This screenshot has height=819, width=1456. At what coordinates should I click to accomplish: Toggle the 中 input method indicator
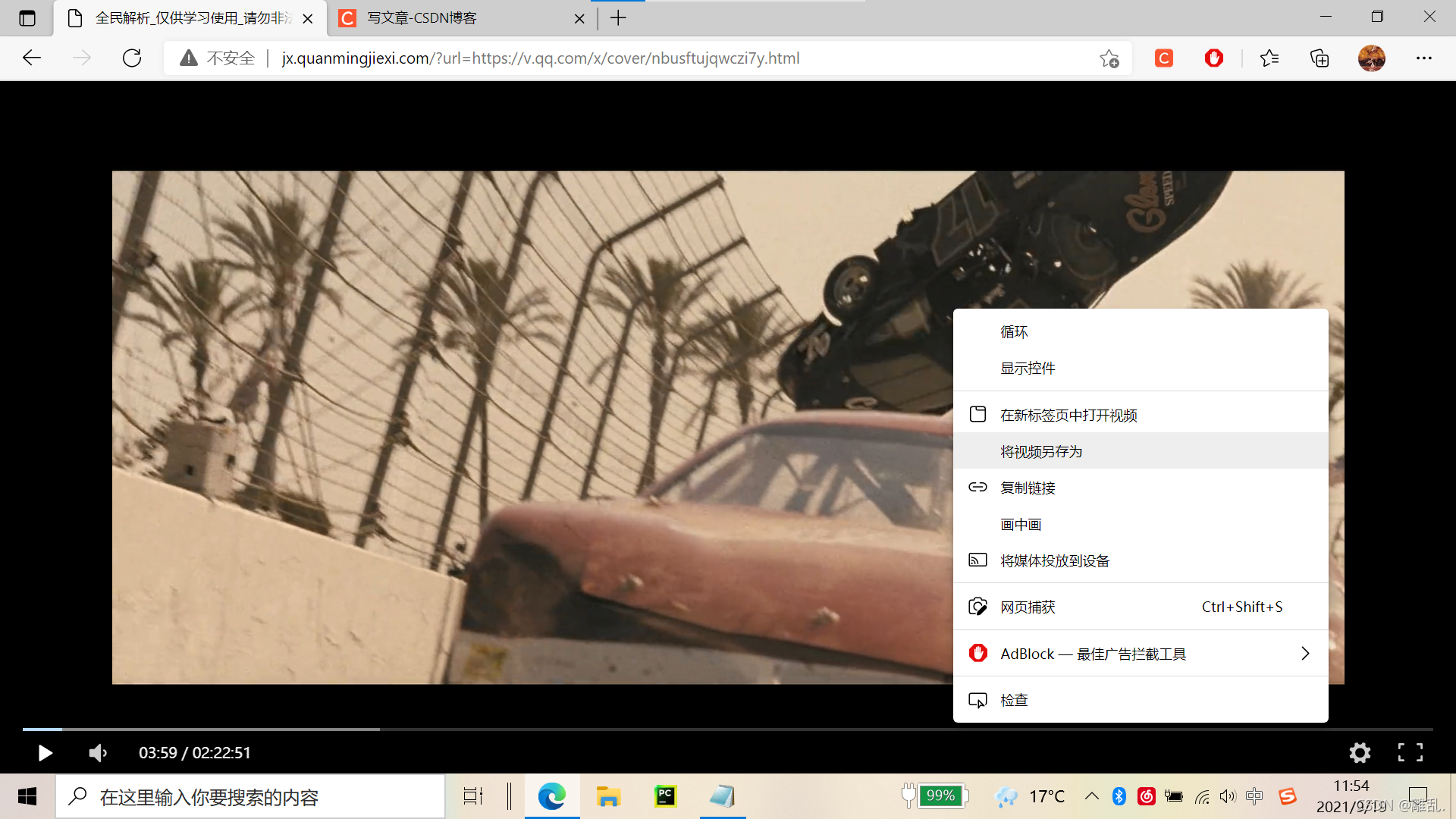(1254, 796)
